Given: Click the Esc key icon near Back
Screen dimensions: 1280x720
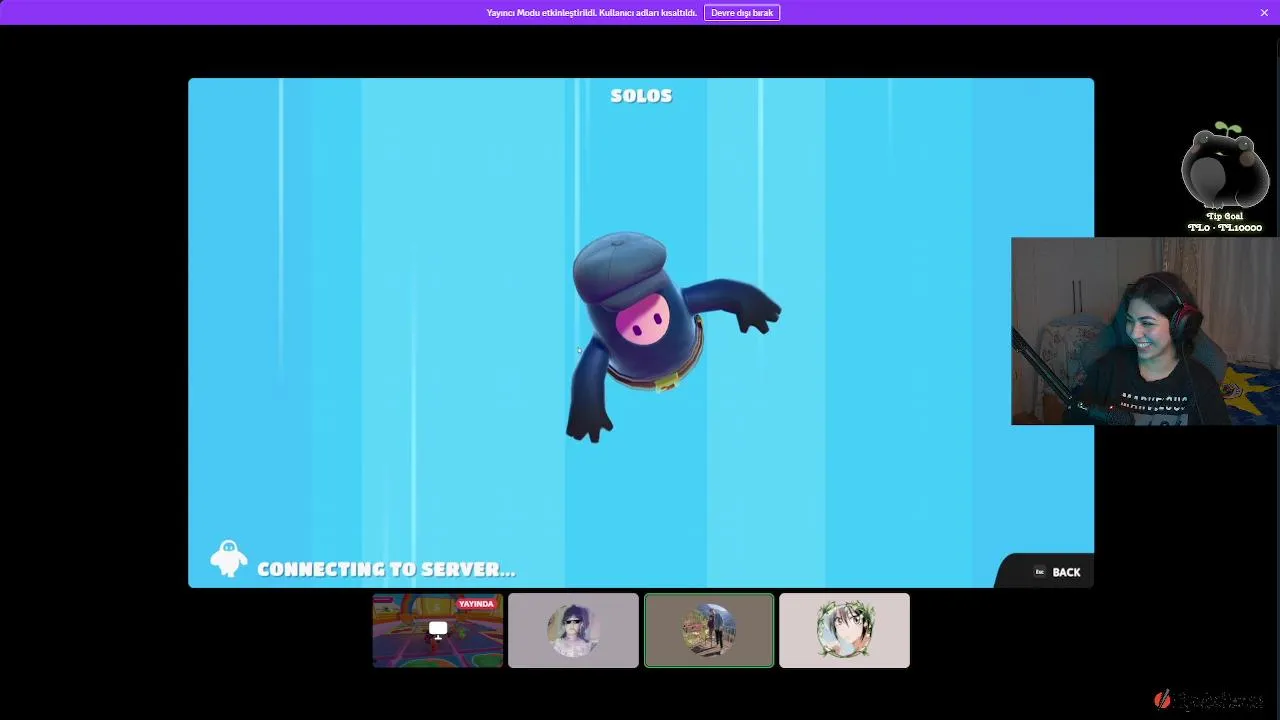Looking at the screenshot, I should point(1040,572).
